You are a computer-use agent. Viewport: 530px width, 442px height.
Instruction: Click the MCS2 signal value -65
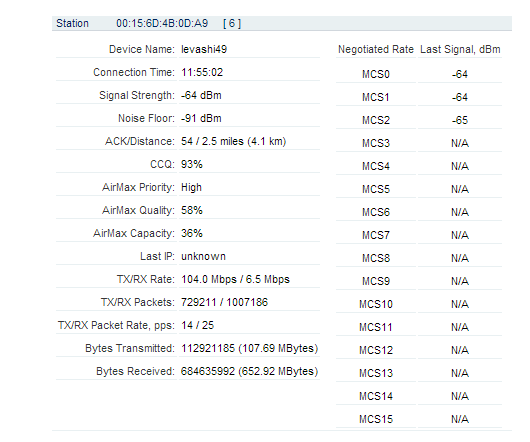(x=460, y=120)
